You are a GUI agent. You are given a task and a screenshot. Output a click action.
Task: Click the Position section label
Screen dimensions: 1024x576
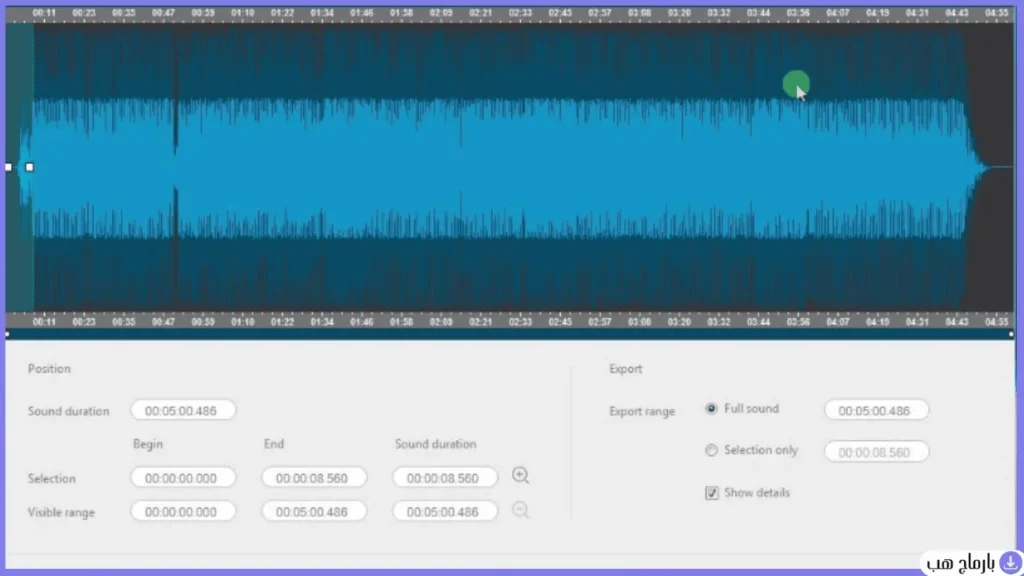49,369
